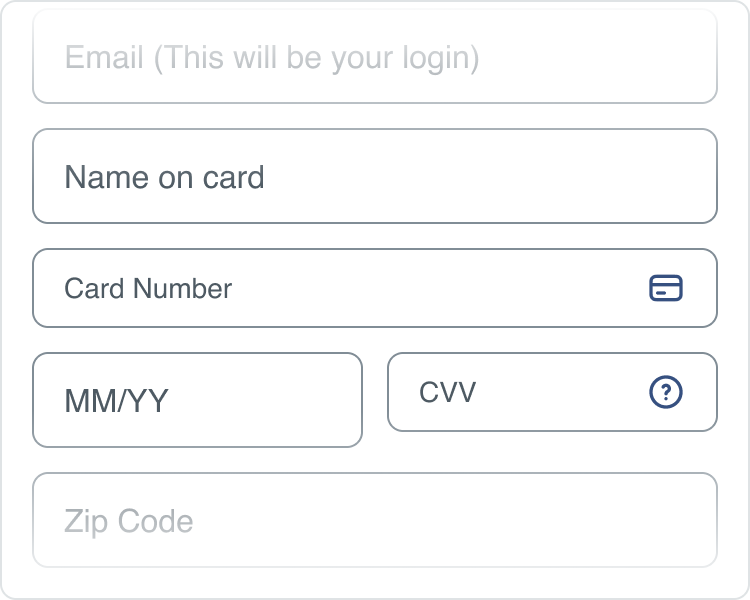Click the "Zip Code" placeholder text
This screenshot has width=750, height=600.
128,521
